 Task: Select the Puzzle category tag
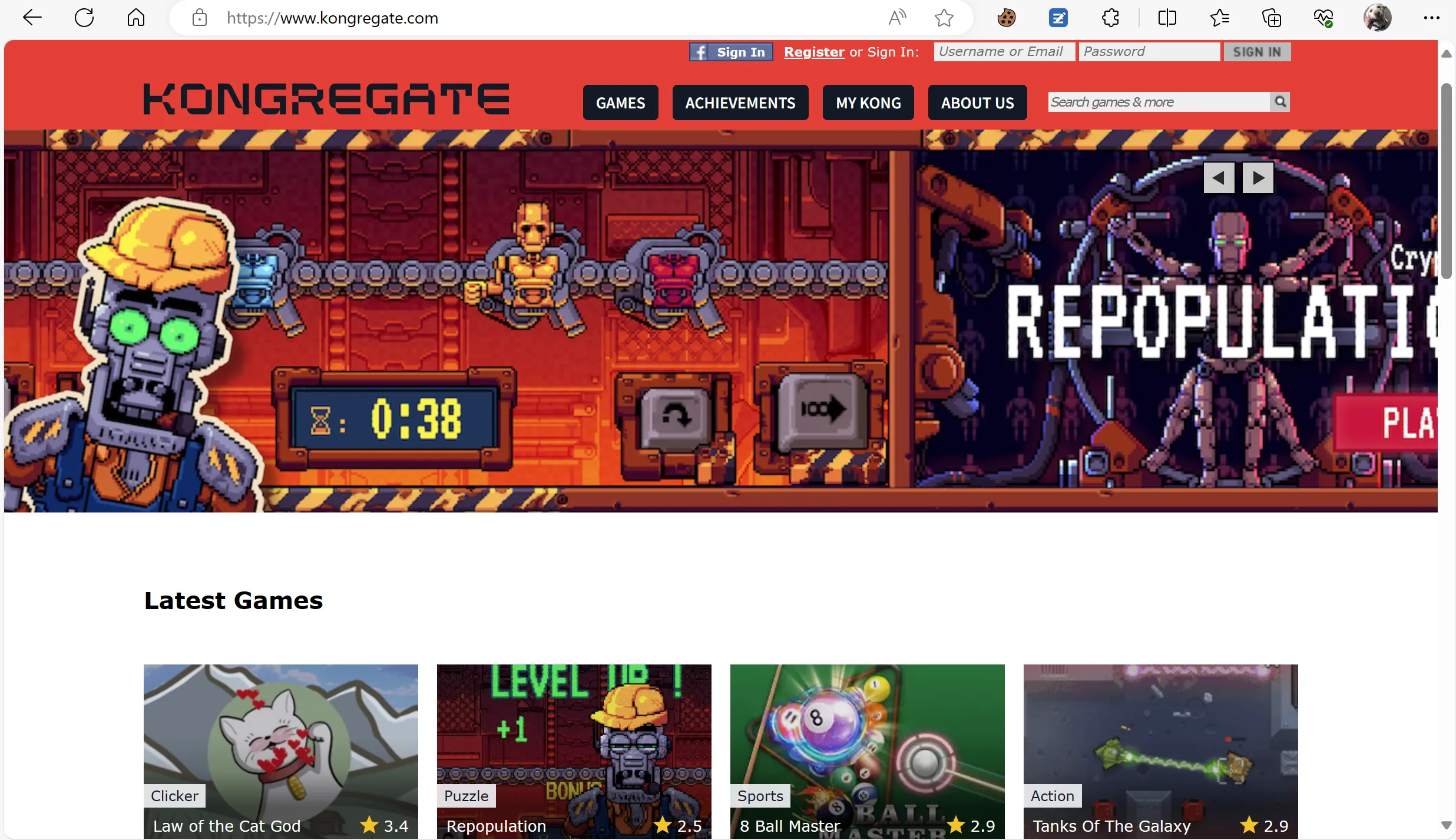coord(466,796)
